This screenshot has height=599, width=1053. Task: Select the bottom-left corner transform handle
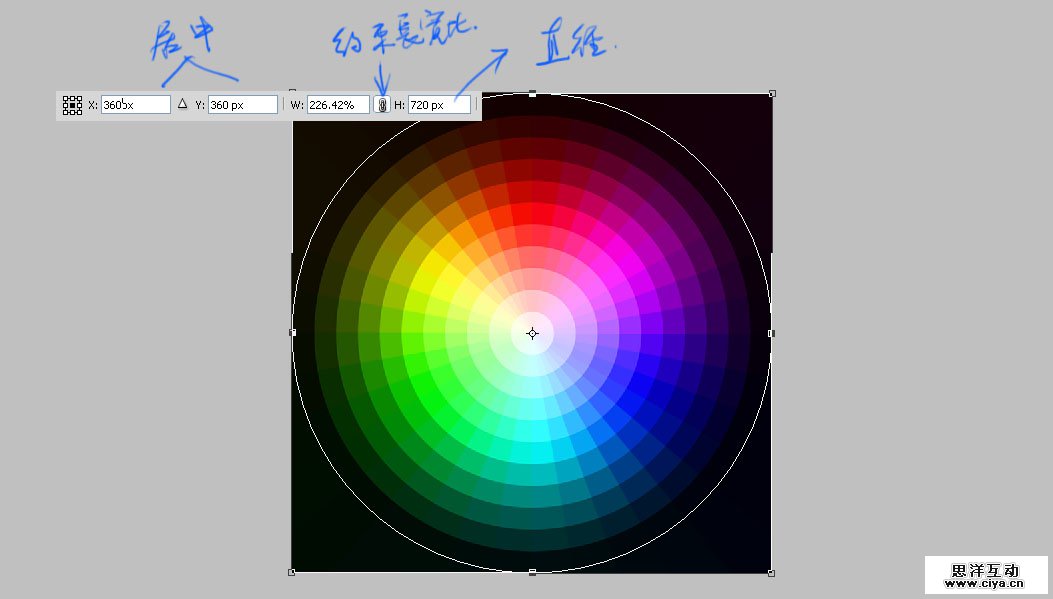[292, 572]
